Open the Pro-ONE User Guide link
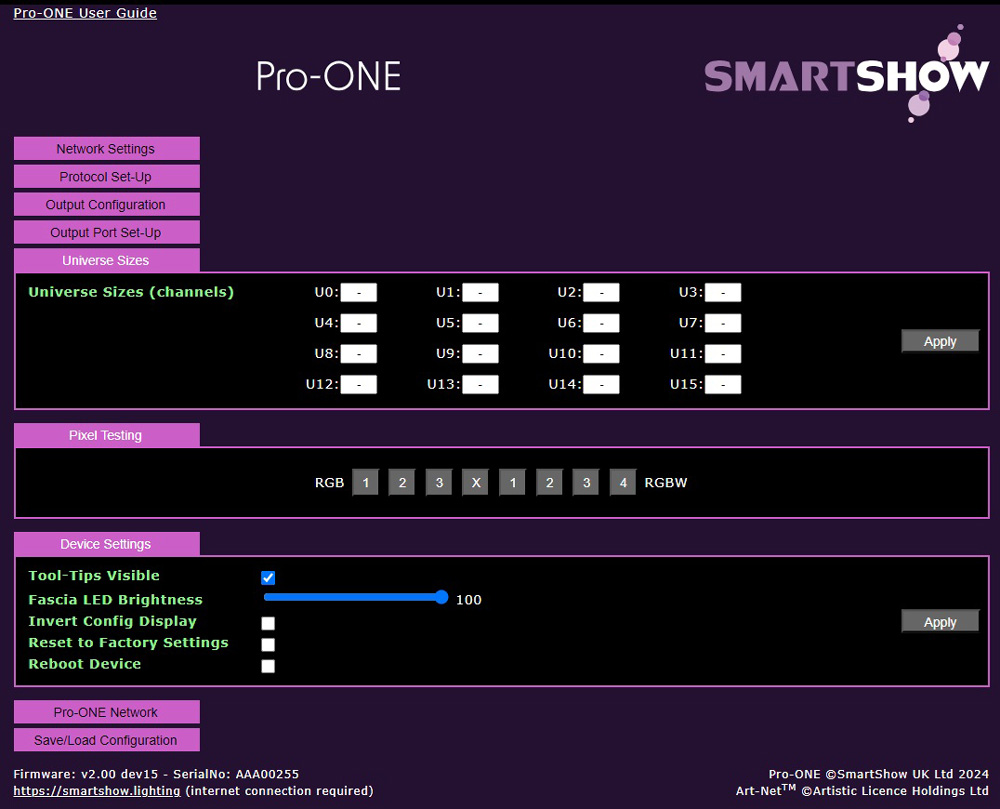This screenshot has height=809, width=1000. pyautogui.click(x=85, y=13)
